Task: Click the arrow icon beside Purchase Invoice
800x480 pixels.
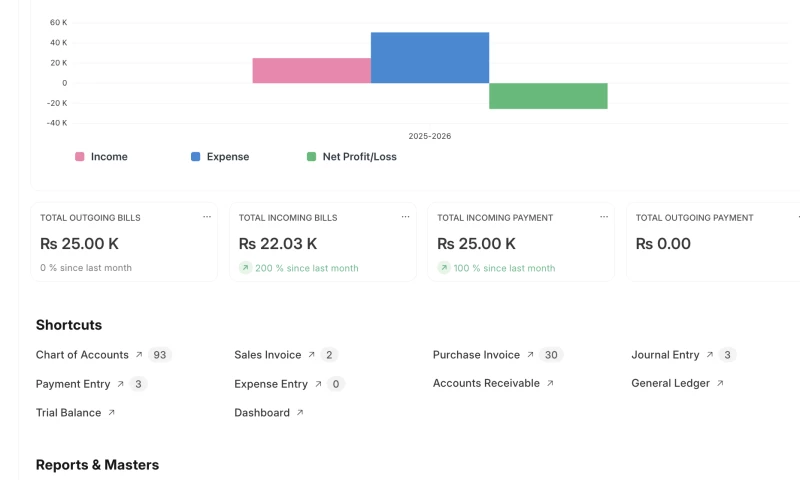Action: point(530,355)
